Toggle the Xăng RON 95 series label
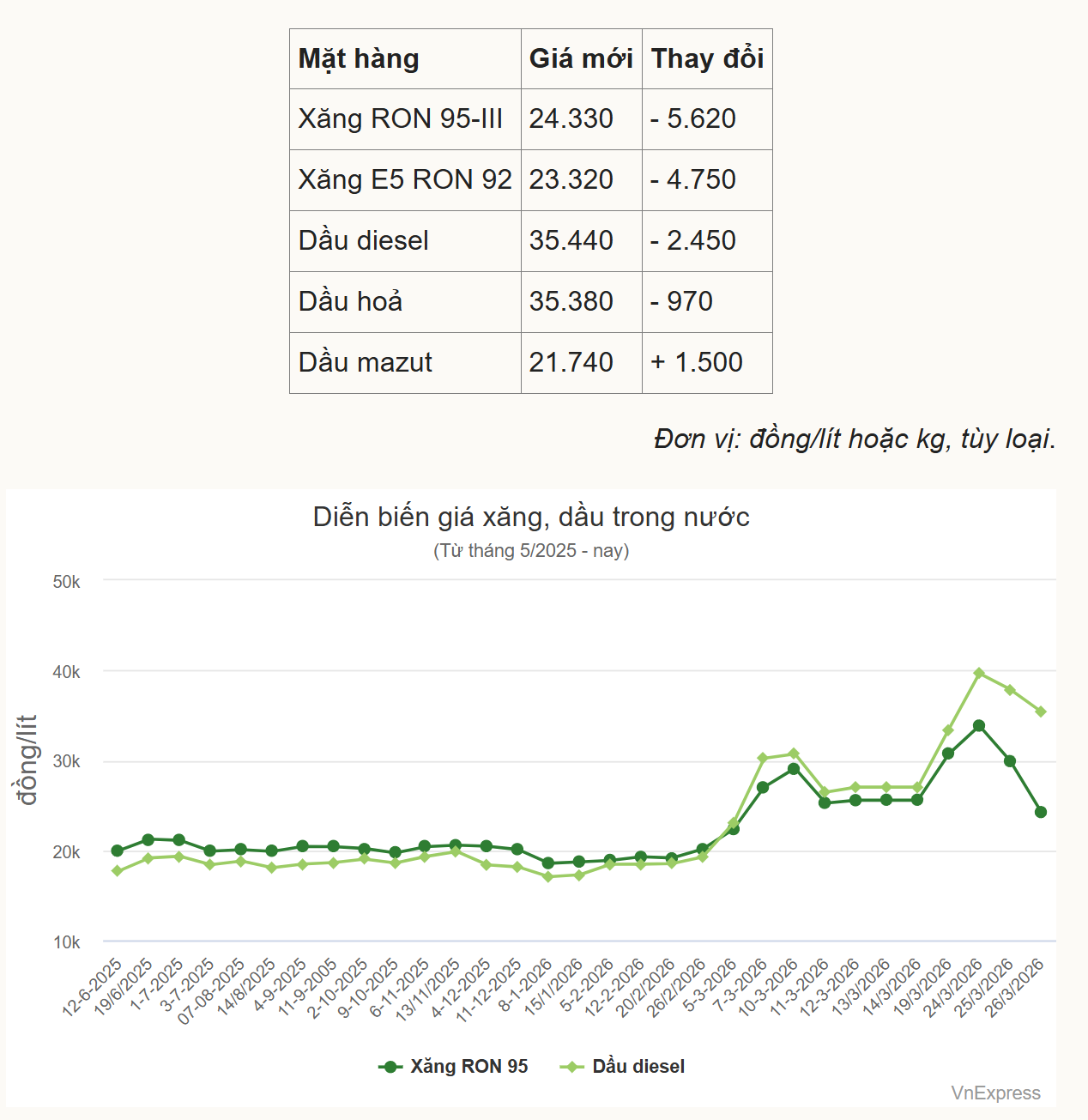This screenshot has width=1088, height=1120. coord(468,1067)
